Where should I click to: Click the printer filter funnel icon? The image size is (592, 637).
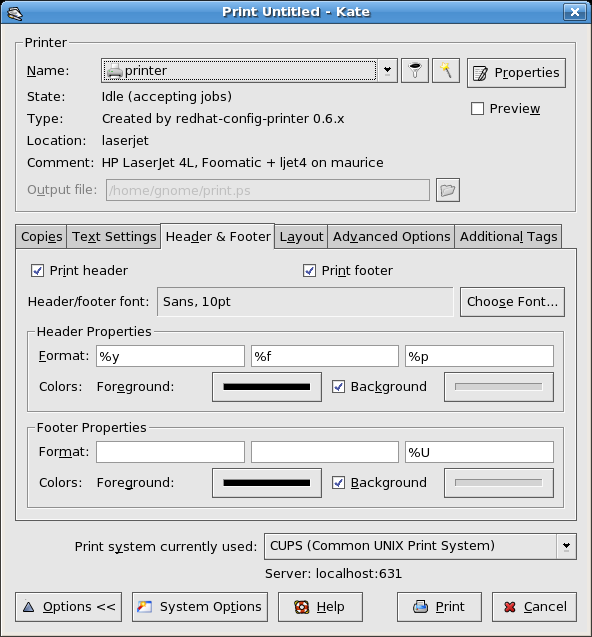(x=415, y=71)
